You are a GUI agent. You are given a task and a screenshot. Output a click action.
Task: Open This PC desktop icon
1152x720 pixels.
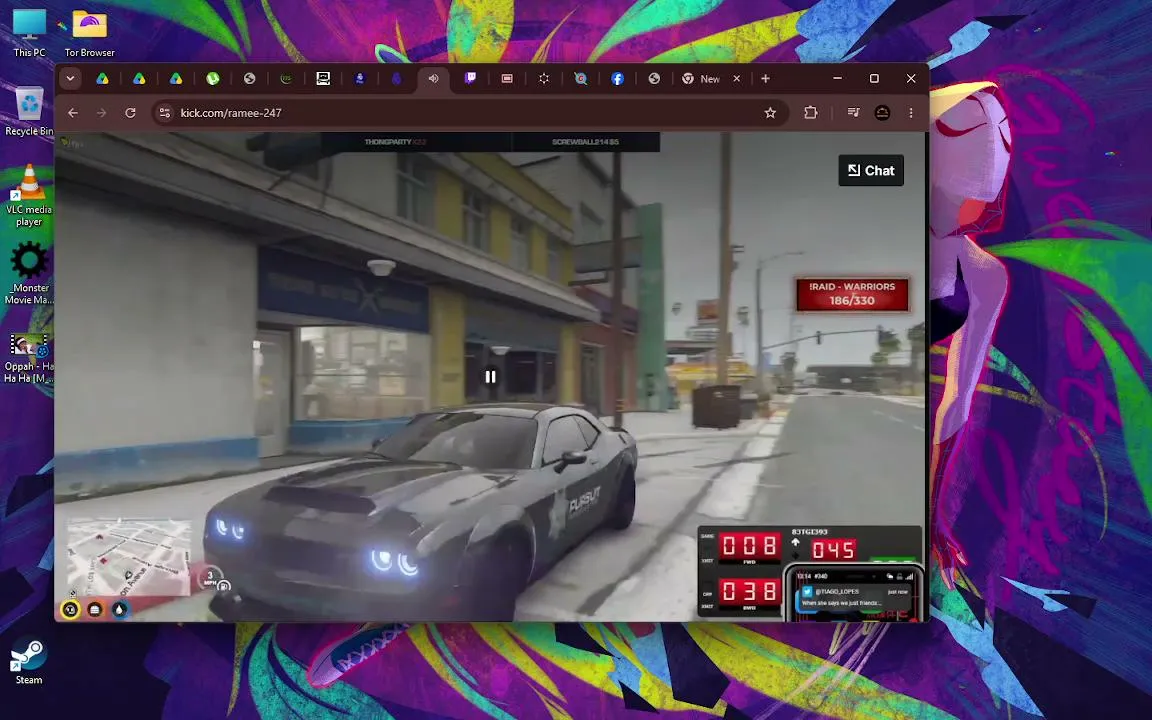click(x=29, y=33)
